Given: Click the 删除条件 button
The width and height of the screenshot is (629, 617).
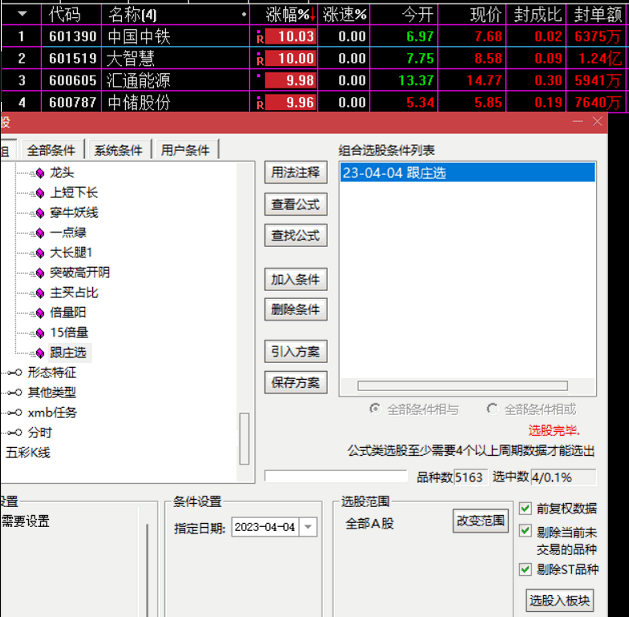Looking at the screenshot, I should point(296,309).
